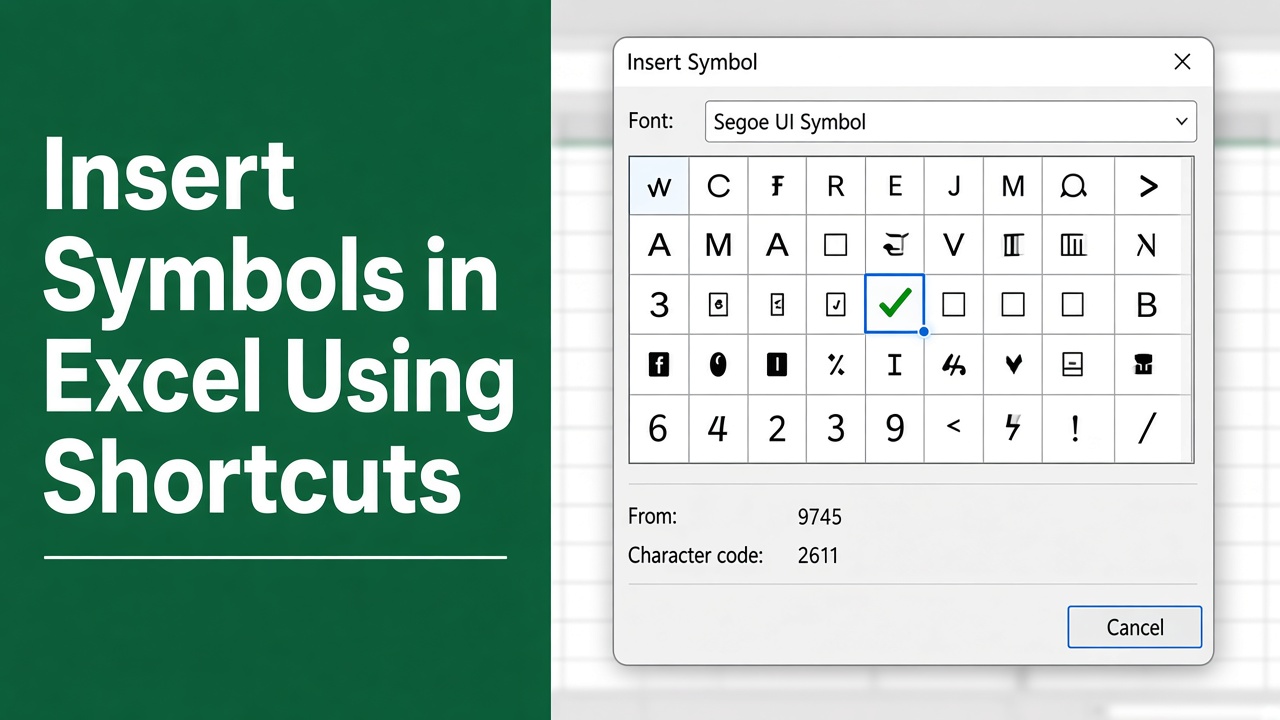Select the green check mark symbol
The width and height of the screenshot is (1280, 720).
(894, 304)
